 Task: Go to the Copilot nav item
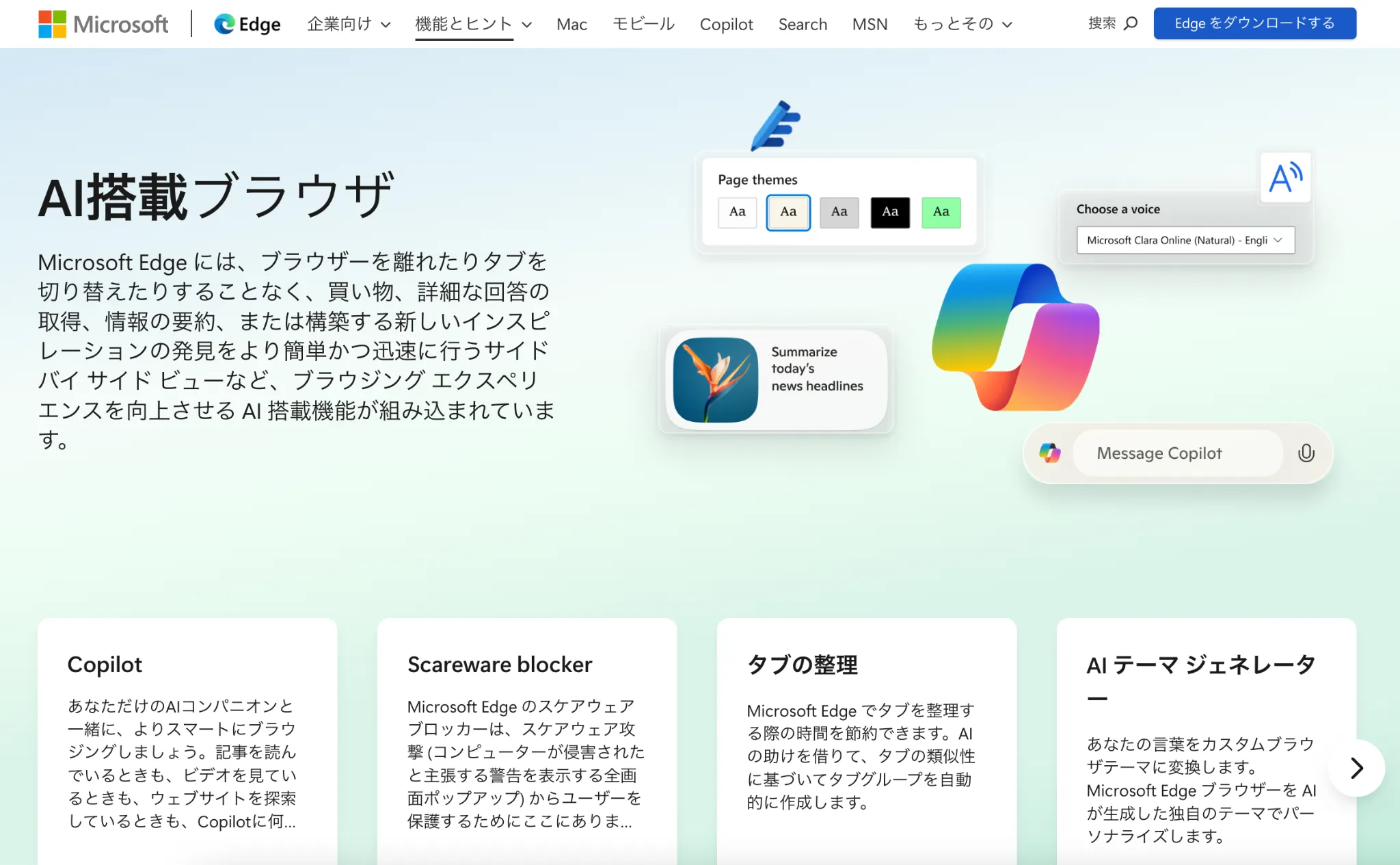[x=726, y=24]
